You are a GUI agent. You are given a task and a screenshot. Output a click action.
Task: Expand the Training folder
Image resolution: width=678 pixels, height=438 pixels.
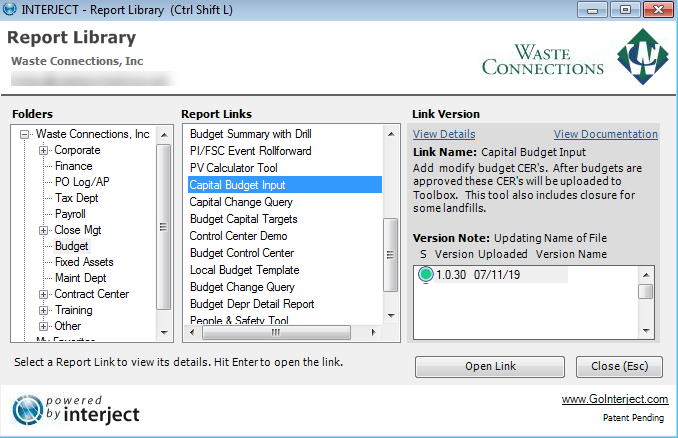[x=43, y=310]
